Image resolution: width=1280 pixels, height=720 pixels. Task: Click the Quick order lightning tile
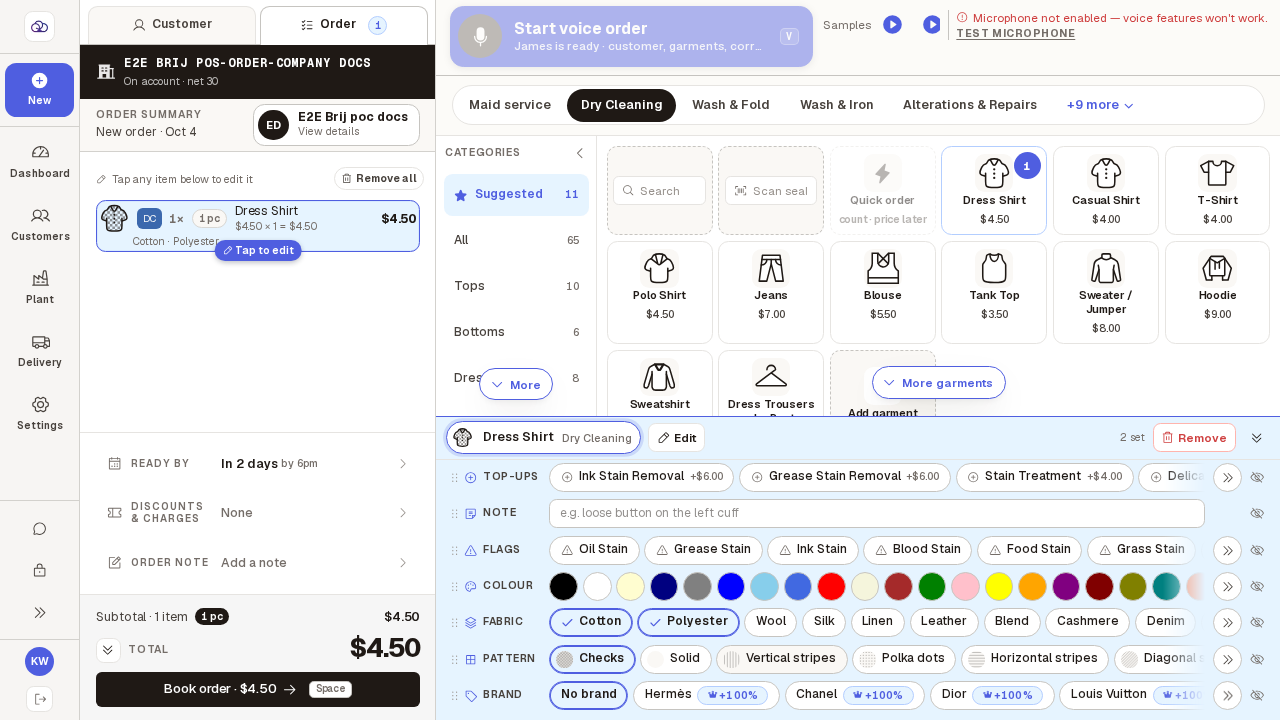(x=883, y=191)
